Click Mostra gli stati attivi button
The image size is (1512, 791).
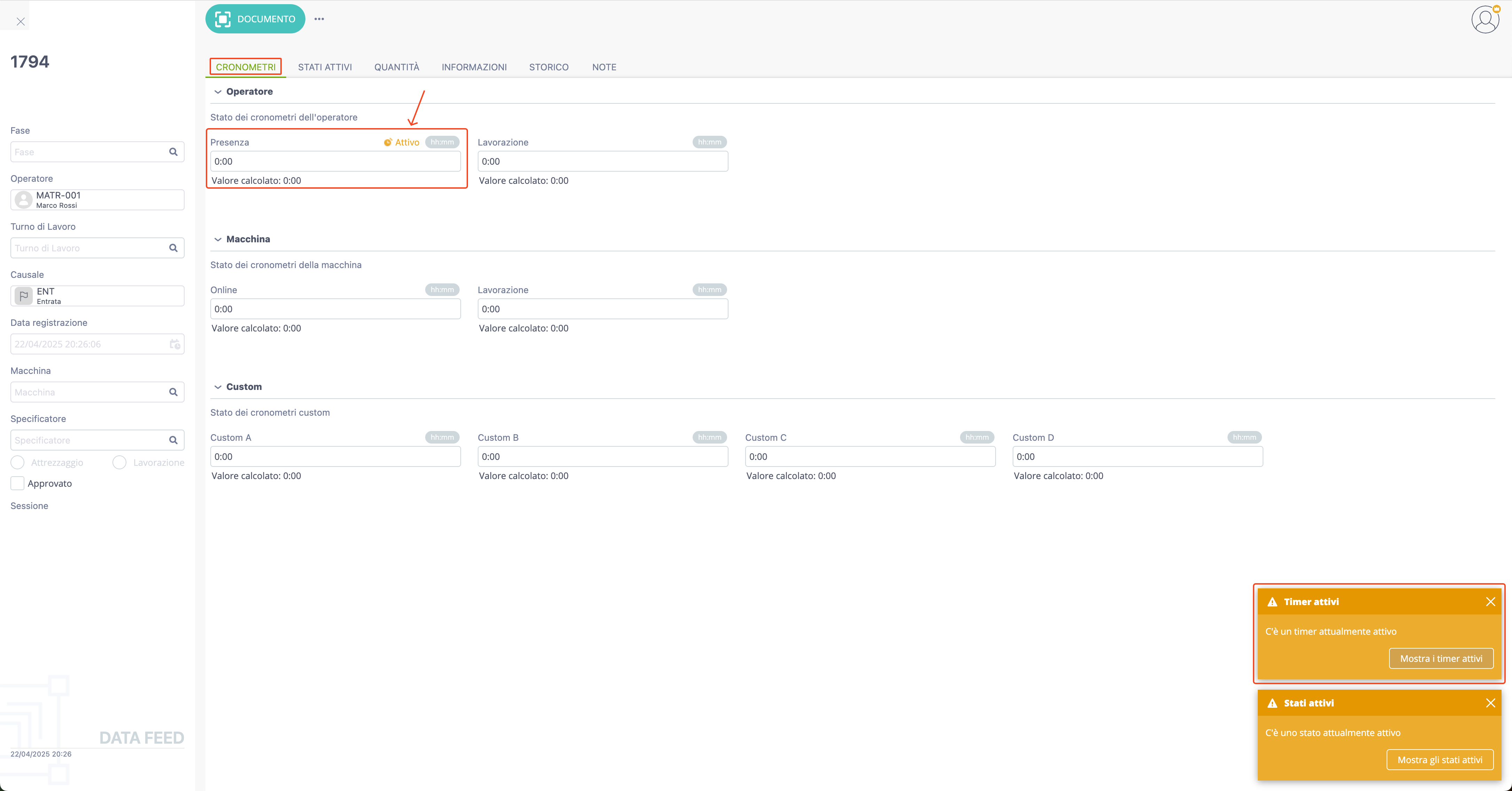pyautogui.click(x=1440, y=760)
